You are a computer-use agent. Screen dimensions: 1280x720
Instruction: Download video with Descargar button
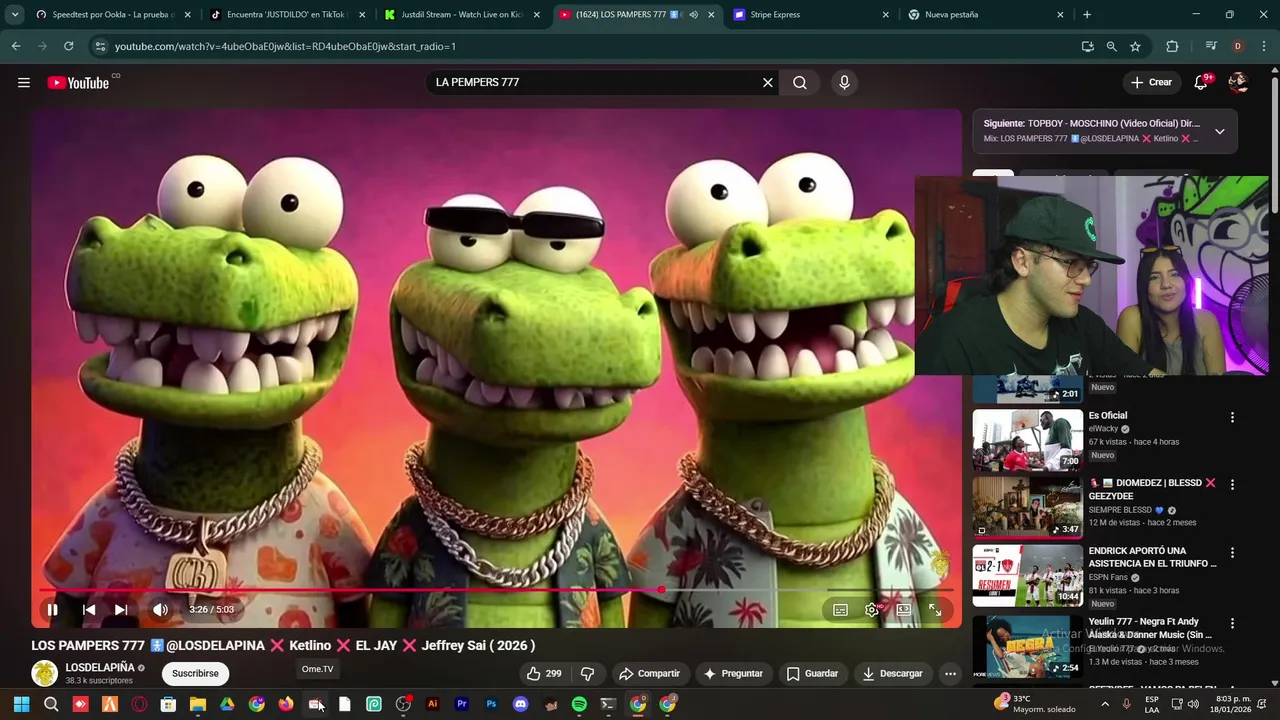[x=892, y=674]
